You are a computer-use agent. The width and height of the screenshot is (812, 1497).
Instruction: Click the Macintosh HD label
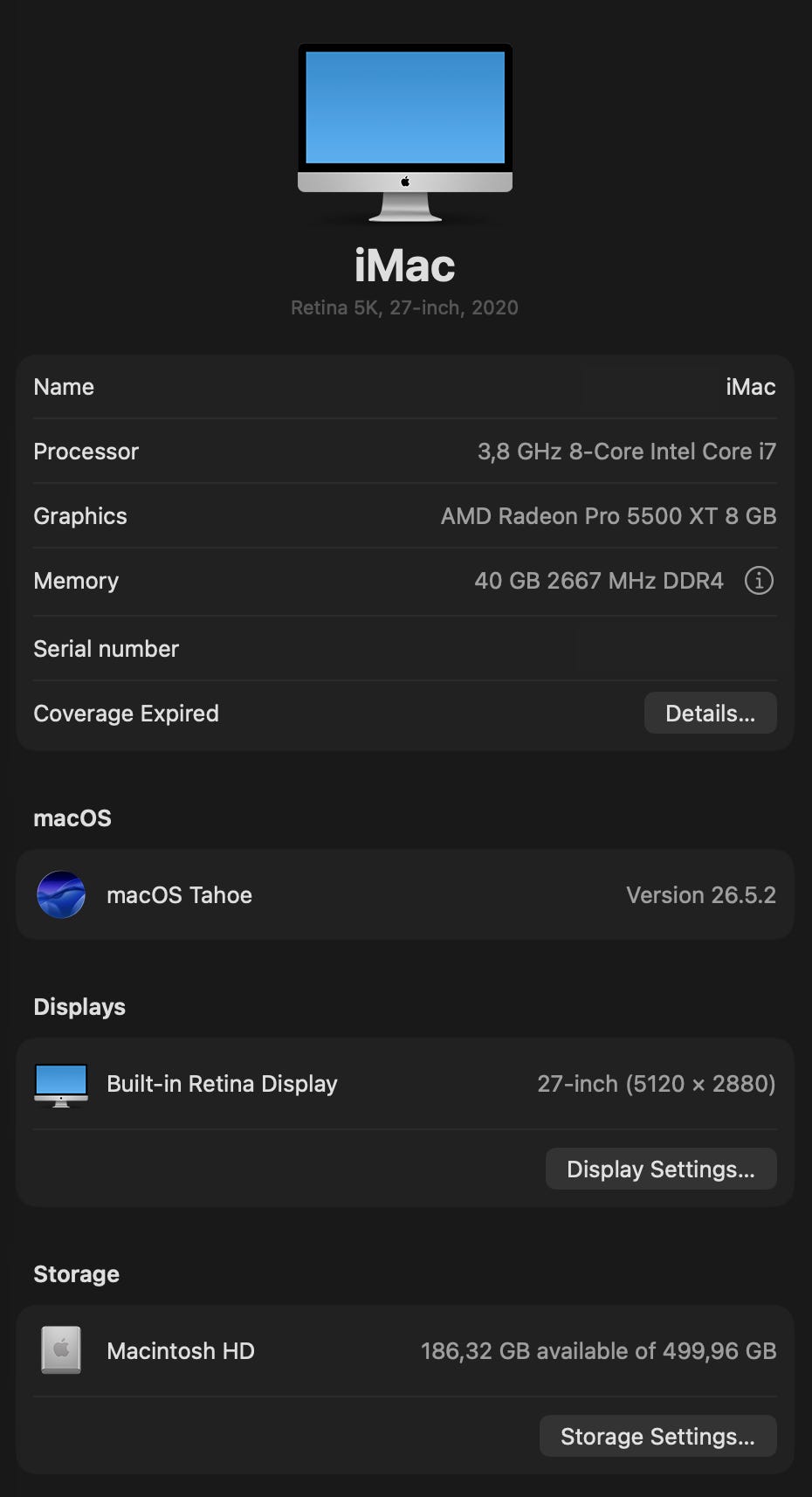[181, 1351]
